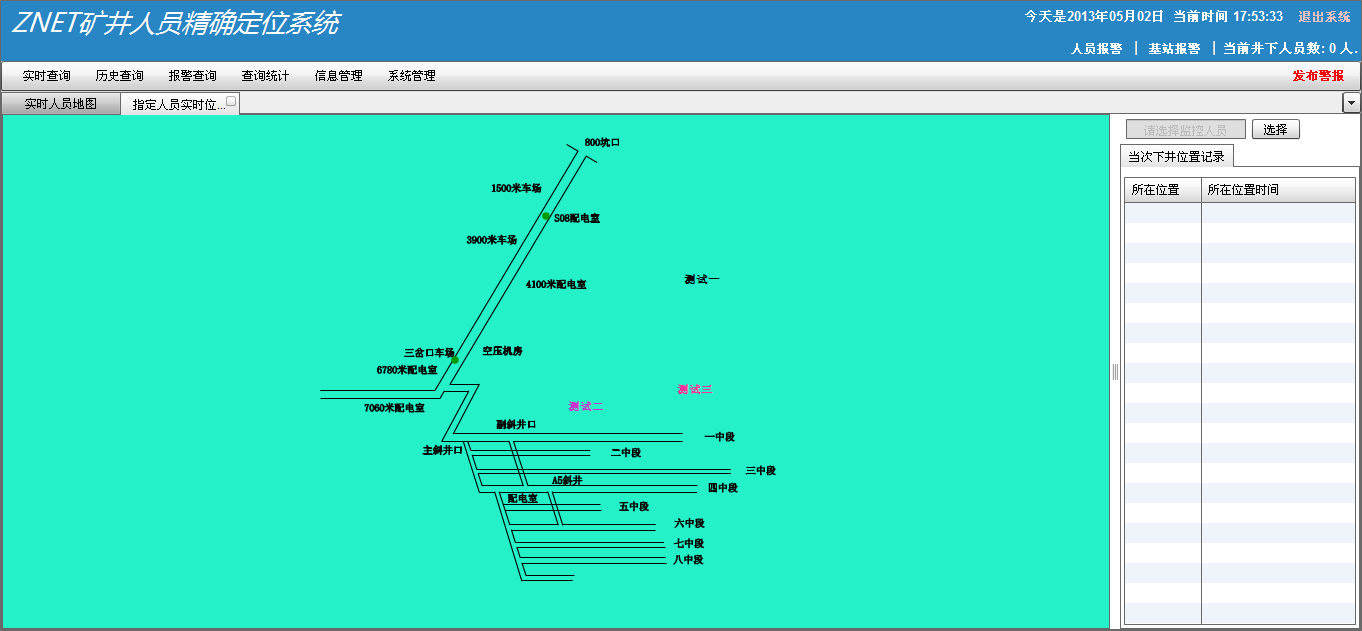Viewport: 1362px width, 631px height.
Task: Switch to the 实时人员地图 tab
Action: pyautogui.click(x=61, y=104)
